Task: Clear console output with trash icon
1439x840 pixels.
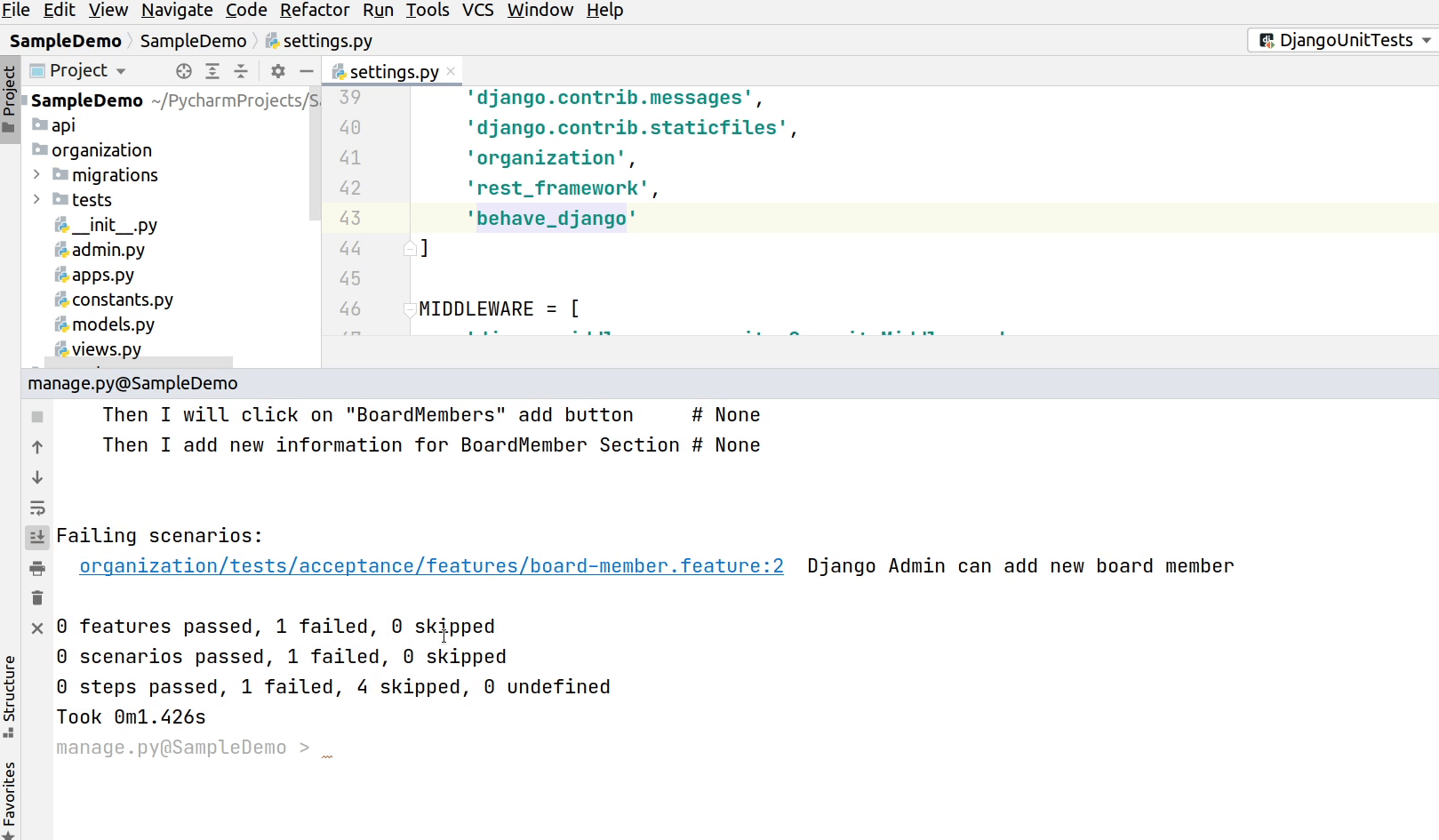Action: pyautogui.click(x=36, y=597)
